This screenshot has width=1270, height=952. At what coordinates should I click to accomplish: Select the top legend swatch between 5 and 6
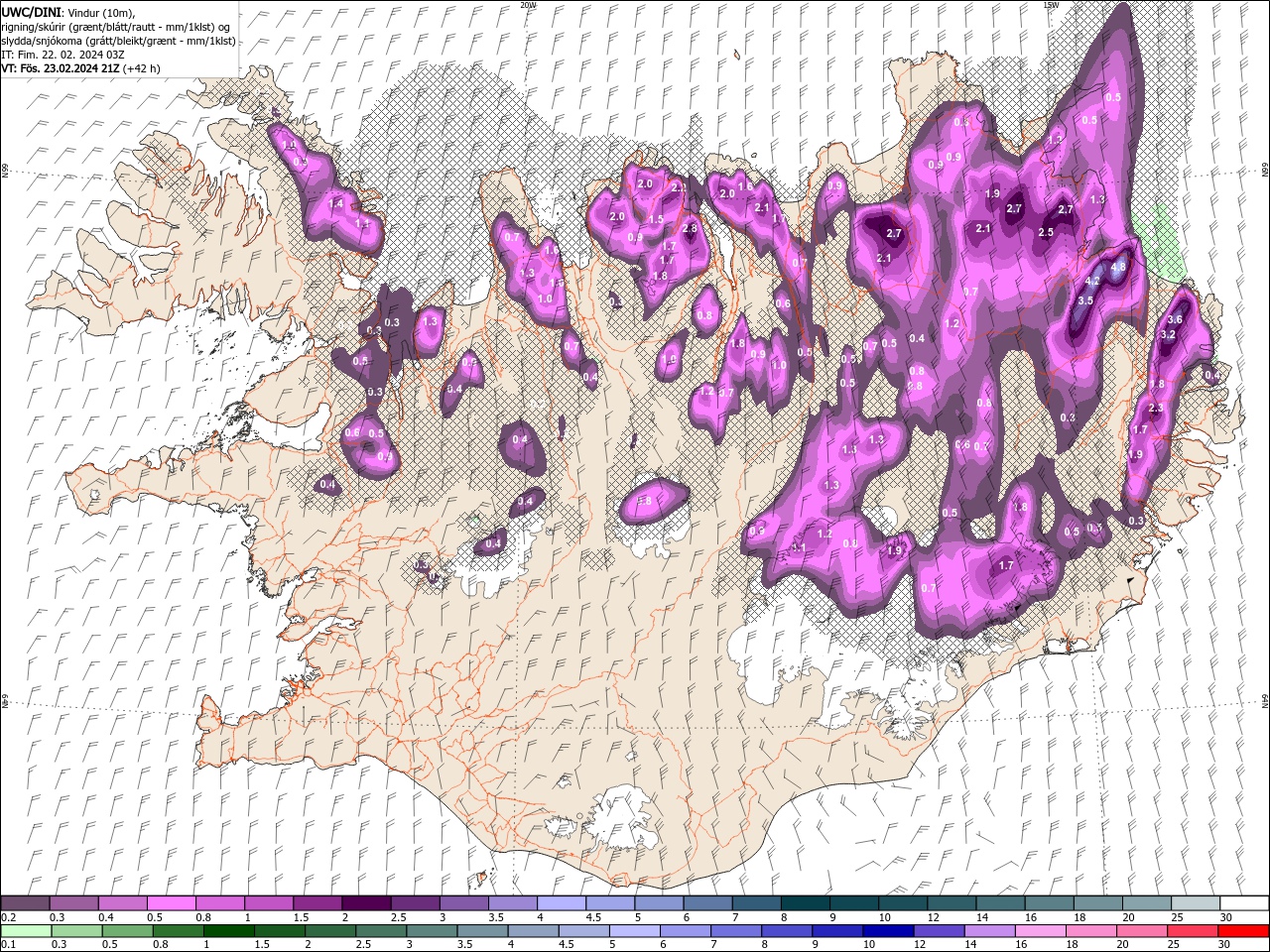pyautogui.click(x=659, y=903)
